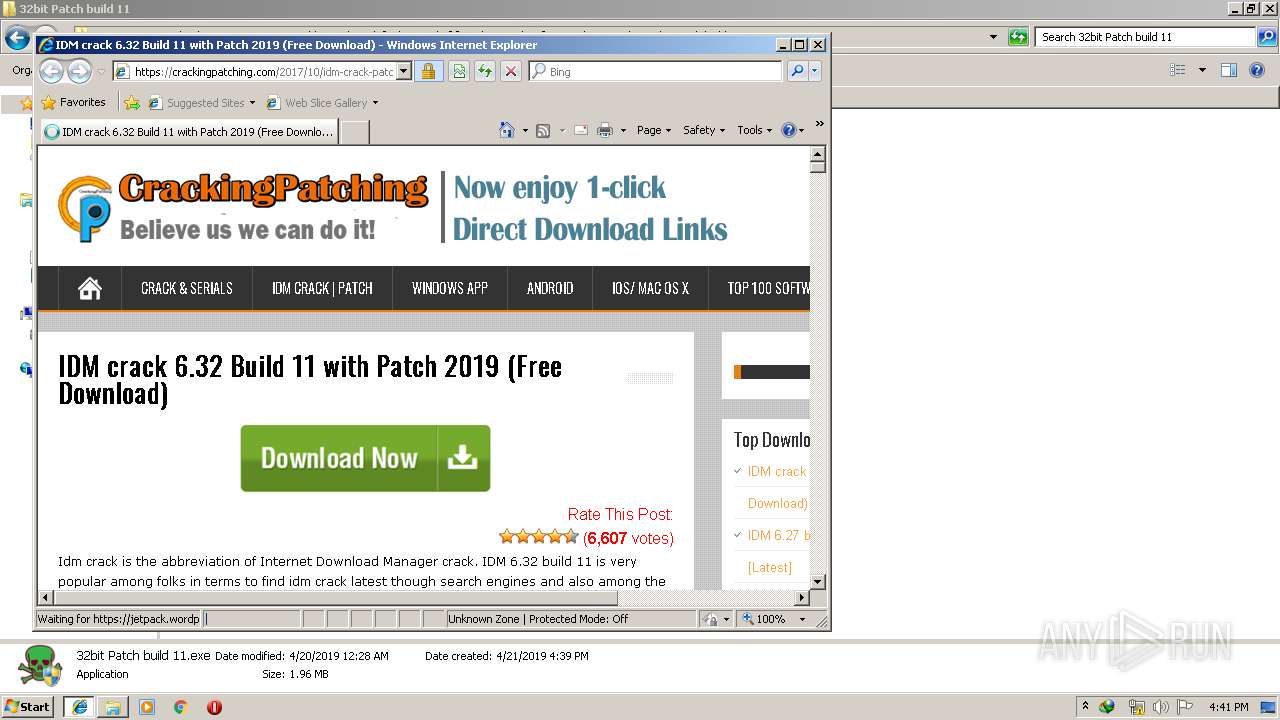Viewport: 1280px width, 720px height.
Task: Open IDM CRACK | PATCH nav item
Action: (x=322, y=288)
